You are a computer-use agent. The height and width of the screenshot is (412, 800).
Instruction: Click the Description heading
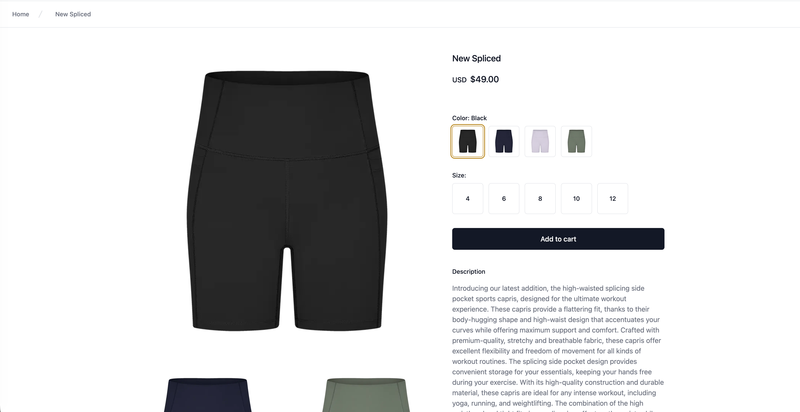point(468,272)
